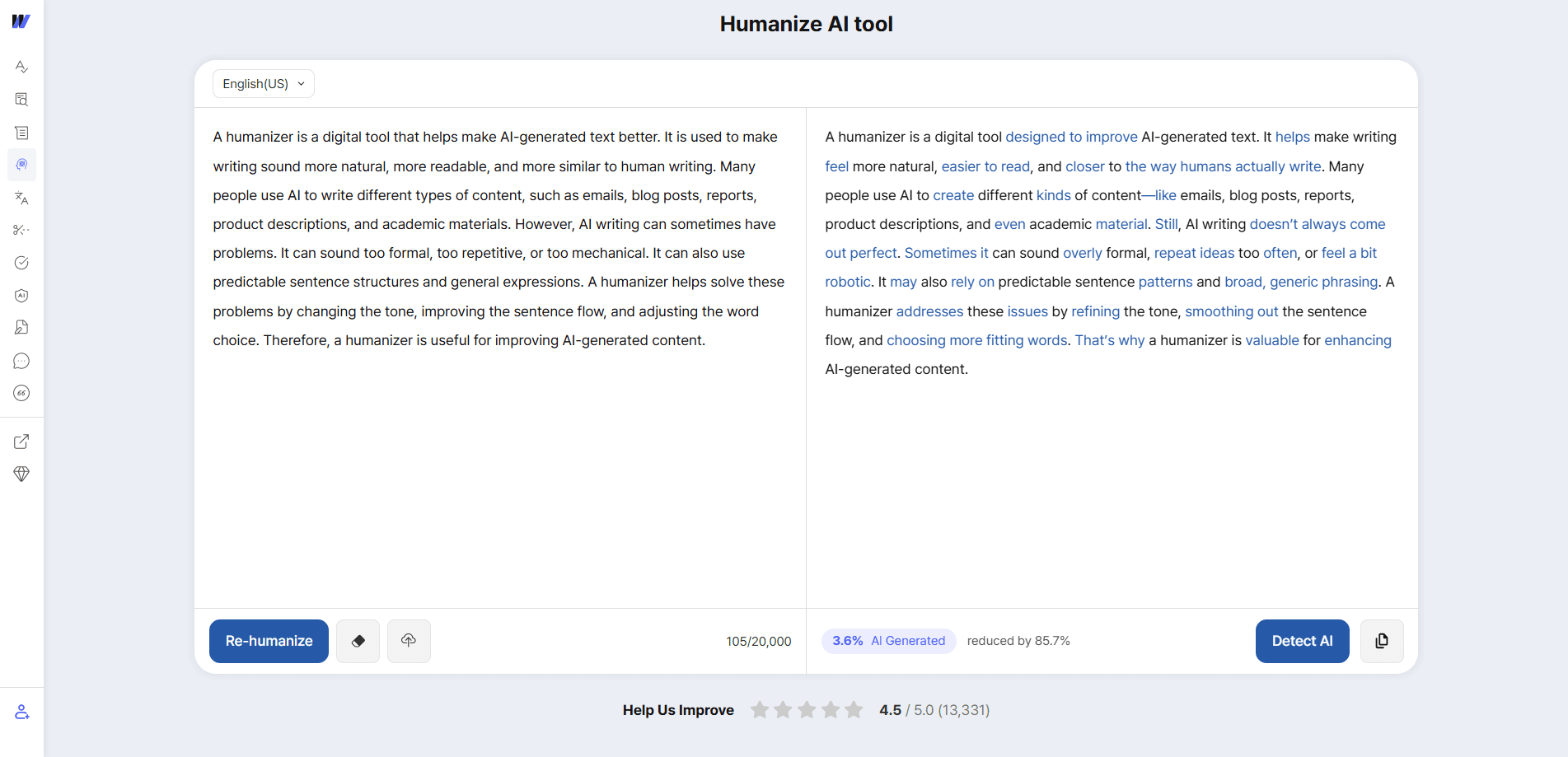Screen dimensions: 1568x757
Task: Select the Humanize AI sidebar icon
Action: click(21, 165)
